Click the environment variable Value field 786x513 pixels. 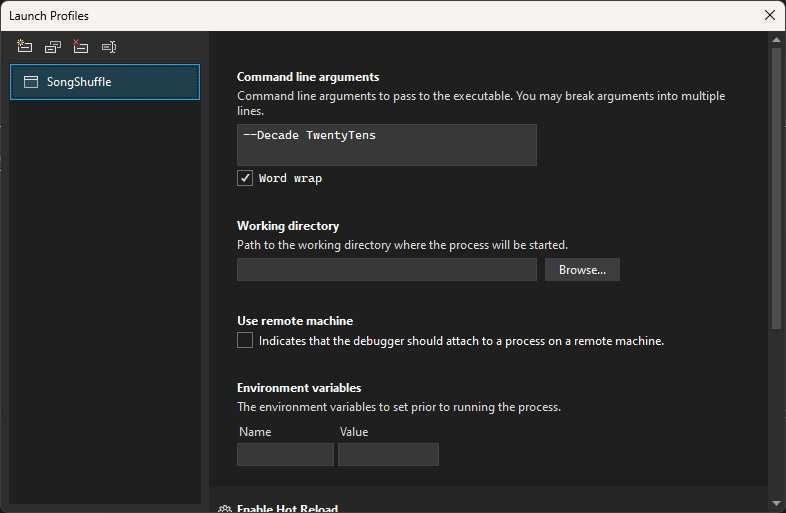[x=388, y=454]
